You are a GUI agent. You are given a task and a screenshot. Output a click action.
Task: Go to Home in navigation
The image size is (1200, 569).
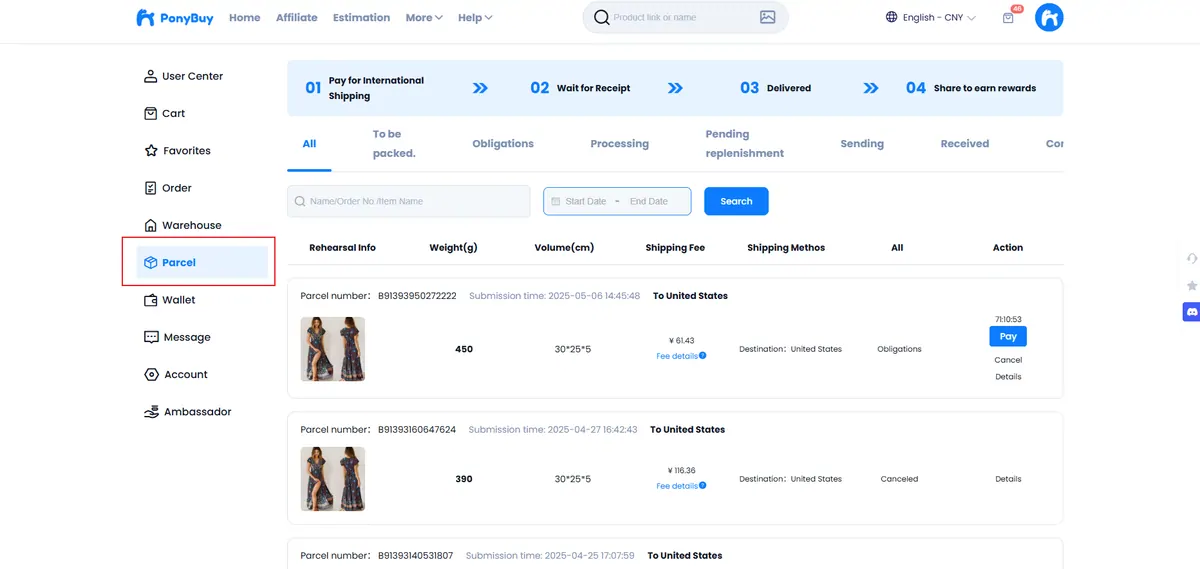244,18
